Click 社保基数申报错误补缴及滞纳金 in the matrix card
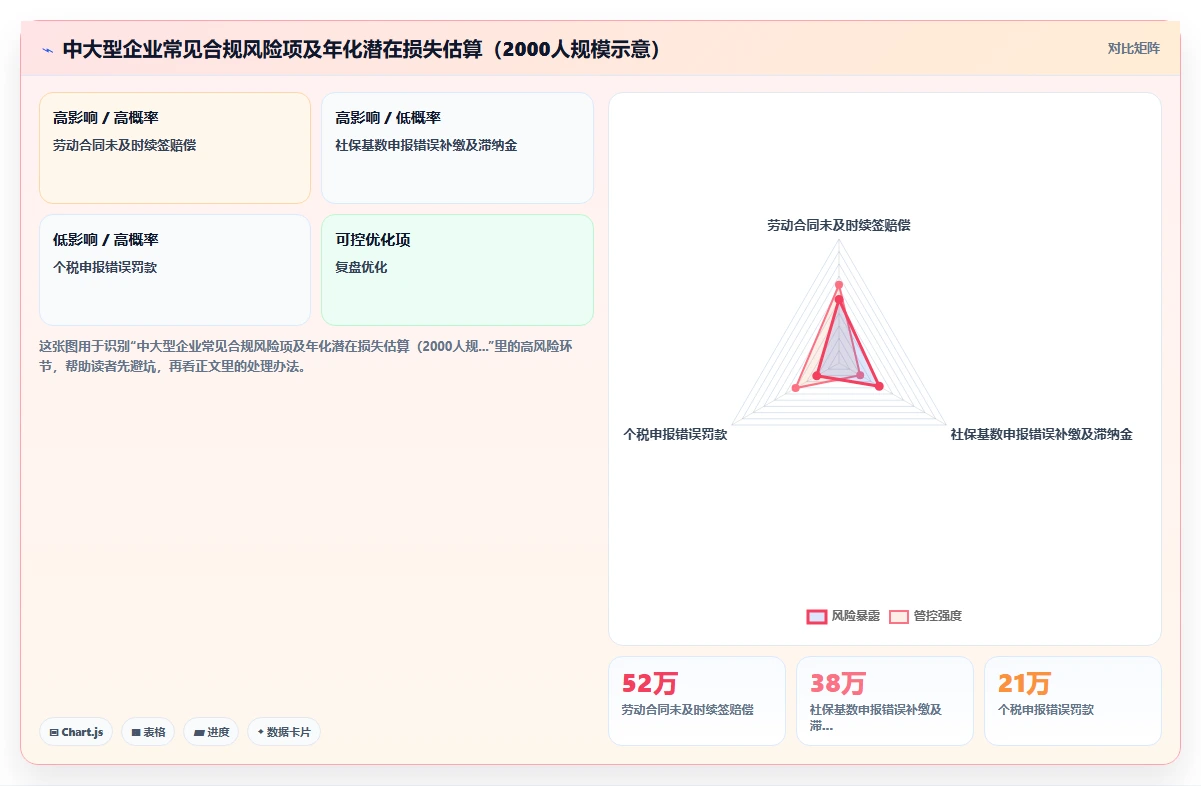1201x786 pixels. click(x=426, y=145)
